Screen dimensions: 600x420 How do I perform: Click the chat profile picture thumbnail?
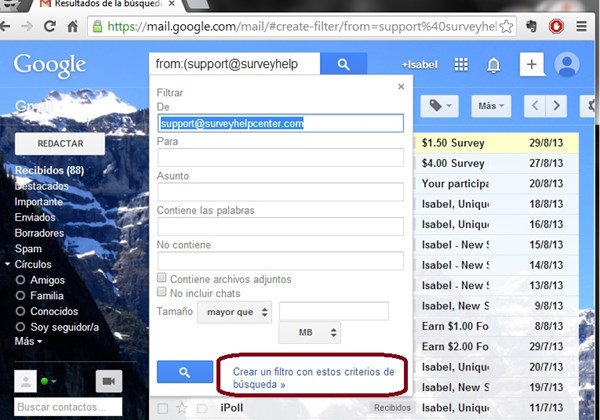(26, 381)
